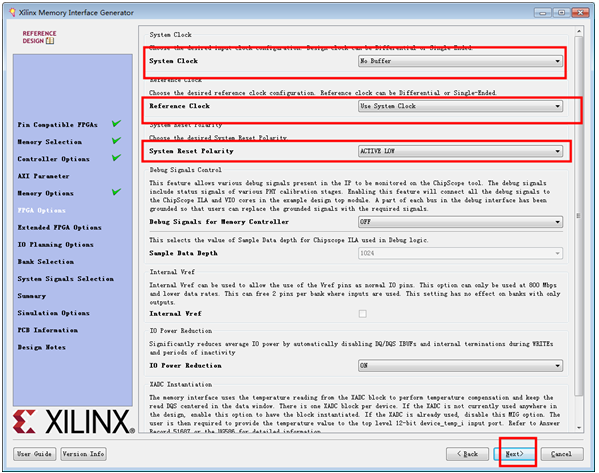Open the Reference Clock dropdown

(460, 106)
